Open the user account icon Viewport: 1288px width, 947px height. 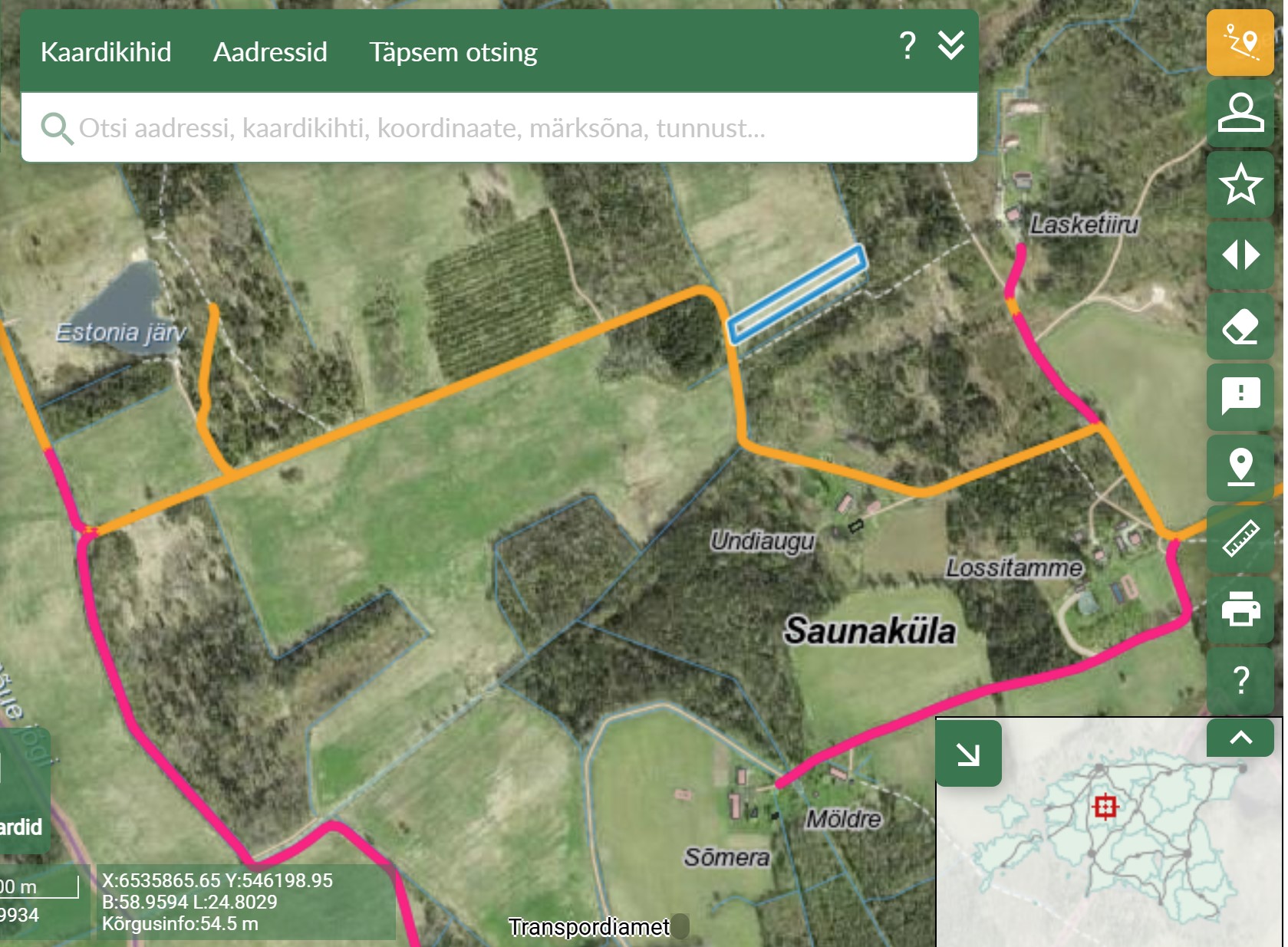pyautogui.click(x=1240, y=113)
